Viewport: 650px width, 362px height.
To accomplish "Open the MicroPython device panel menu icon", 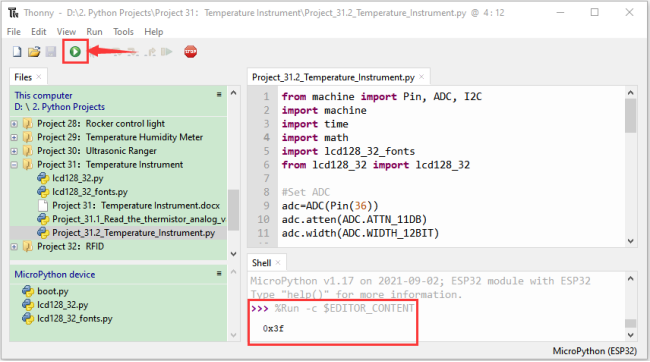I will [x=219, y=274].
